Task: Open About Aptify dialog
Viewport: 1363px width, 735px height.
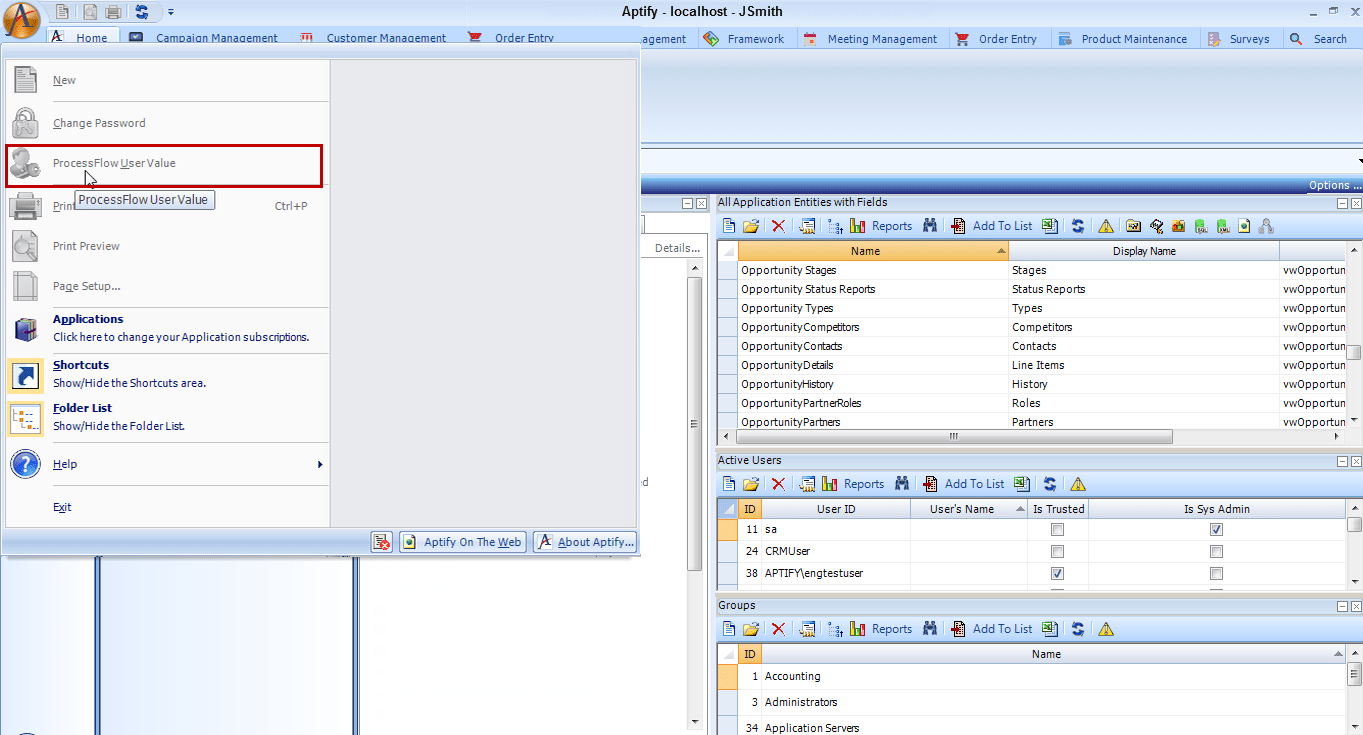Action: tap(585, 541)
